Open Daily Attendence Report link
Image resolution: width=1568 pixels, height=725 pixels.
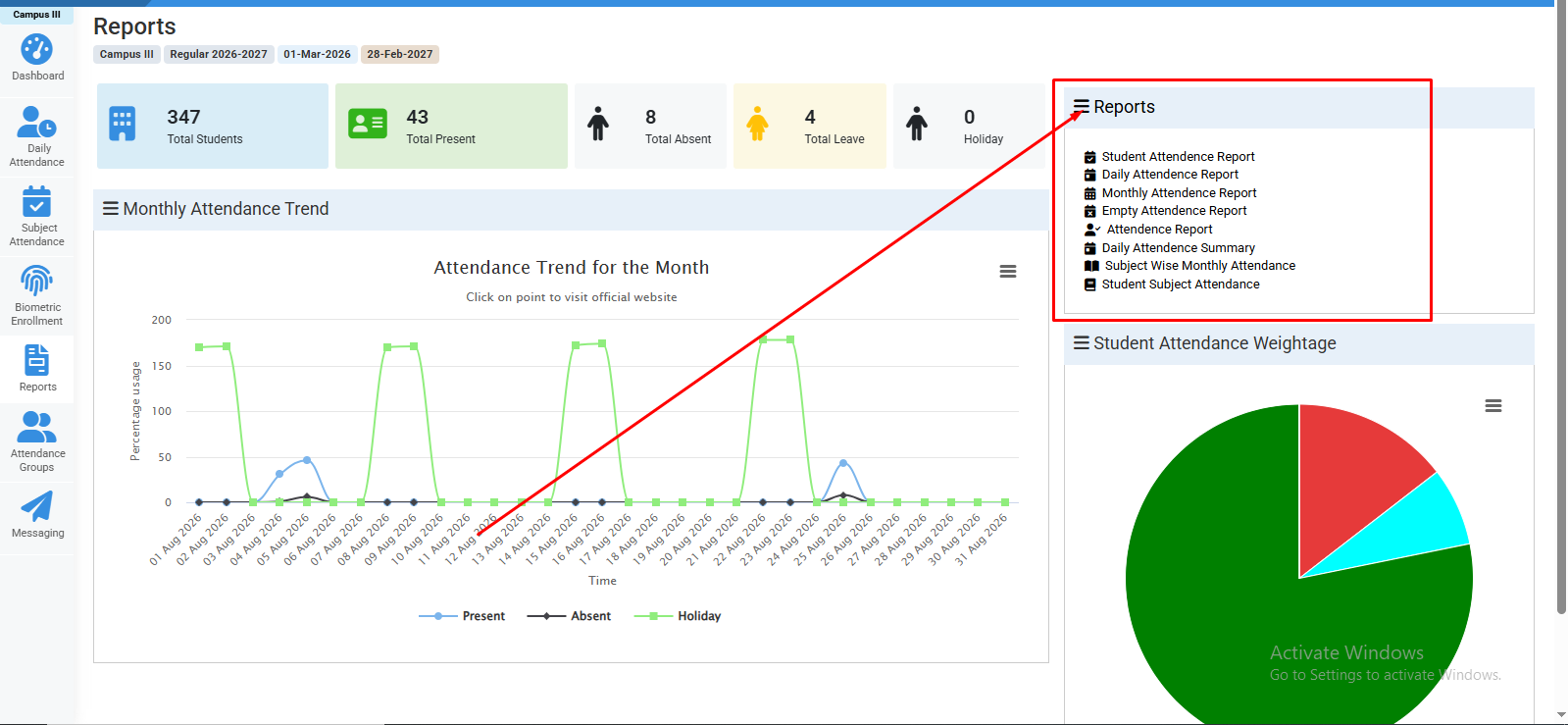point(1170,175)
